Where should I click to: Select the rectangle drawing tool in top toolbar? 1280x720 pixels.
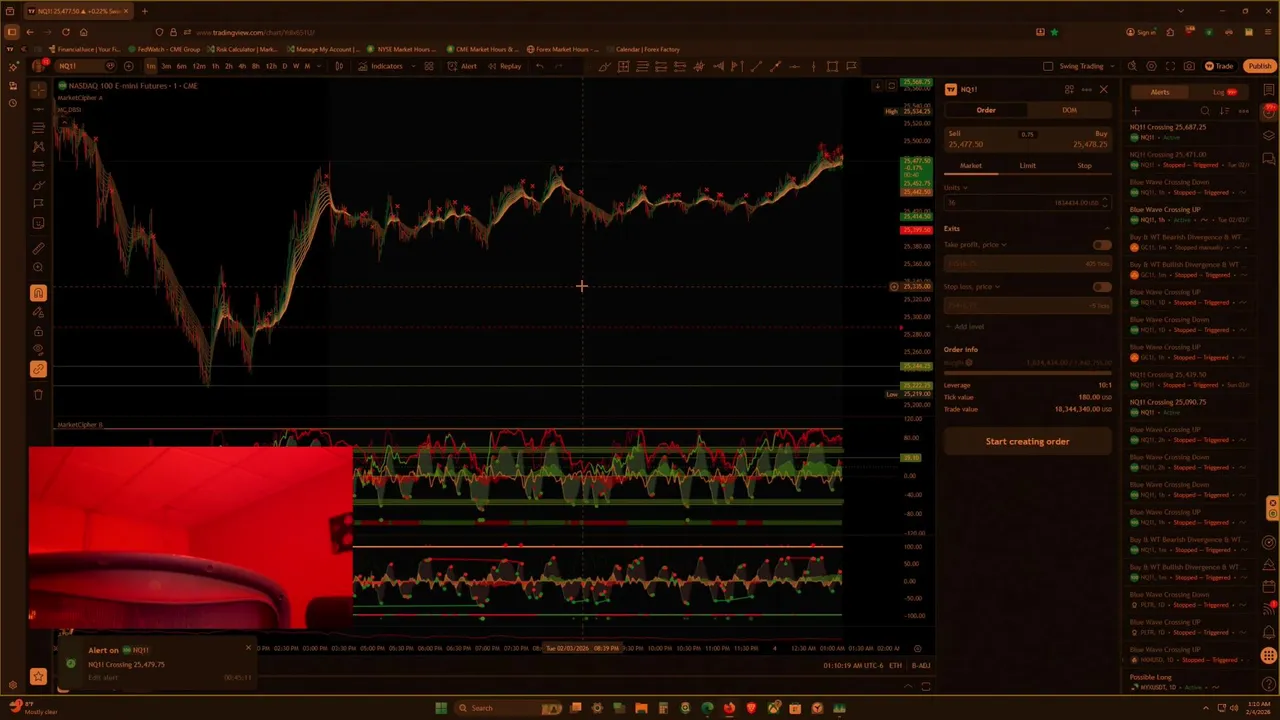coord(832,66)
